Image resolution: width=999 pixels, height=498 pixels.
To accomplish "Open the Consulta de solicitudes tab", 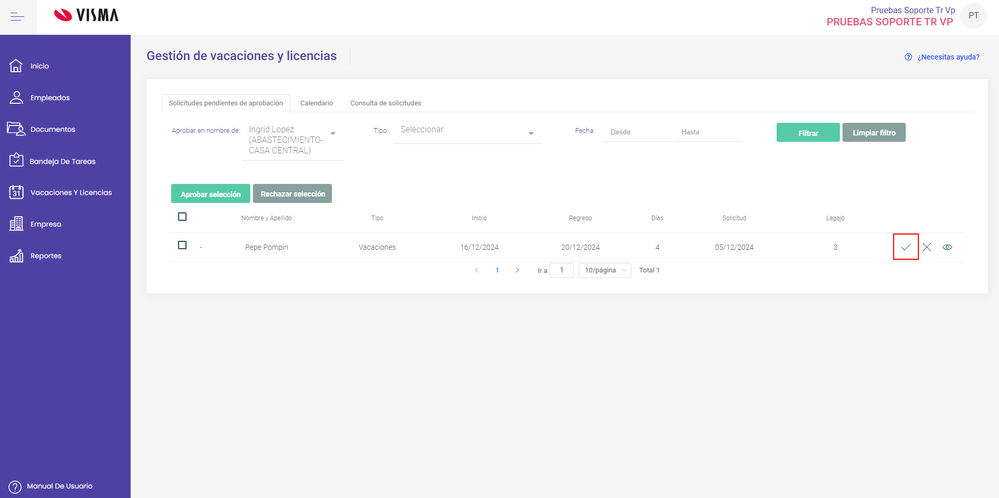I will pos(385,103).
